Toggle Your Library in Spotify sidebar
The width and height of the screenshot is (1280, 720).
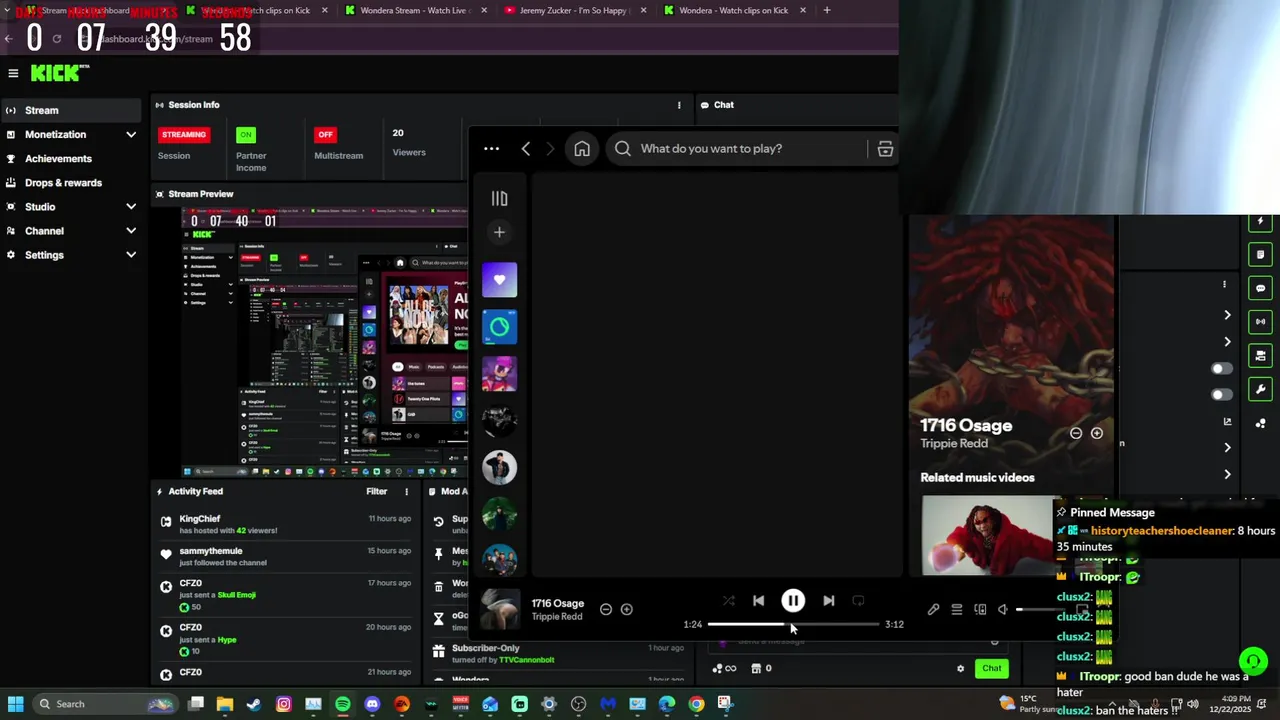pos(499,199)
